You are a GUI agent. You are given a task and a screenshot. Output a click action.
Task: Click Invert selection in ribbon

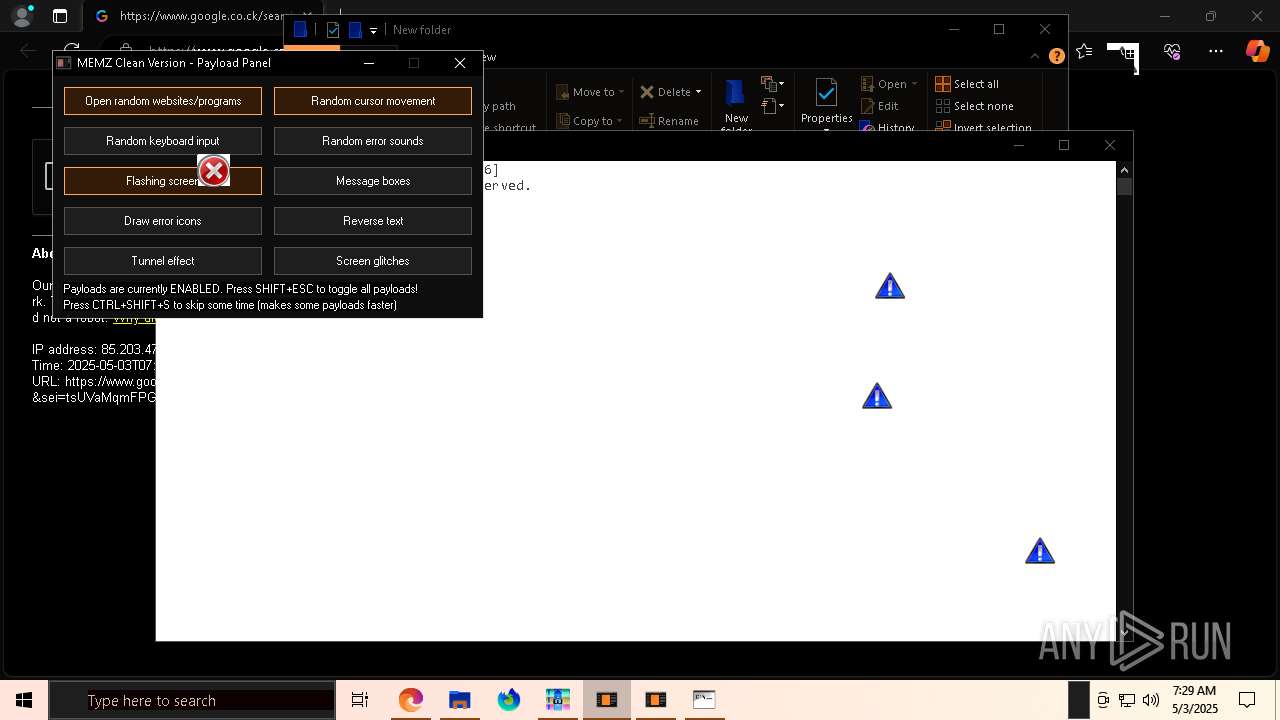click(x=983, y=128)
